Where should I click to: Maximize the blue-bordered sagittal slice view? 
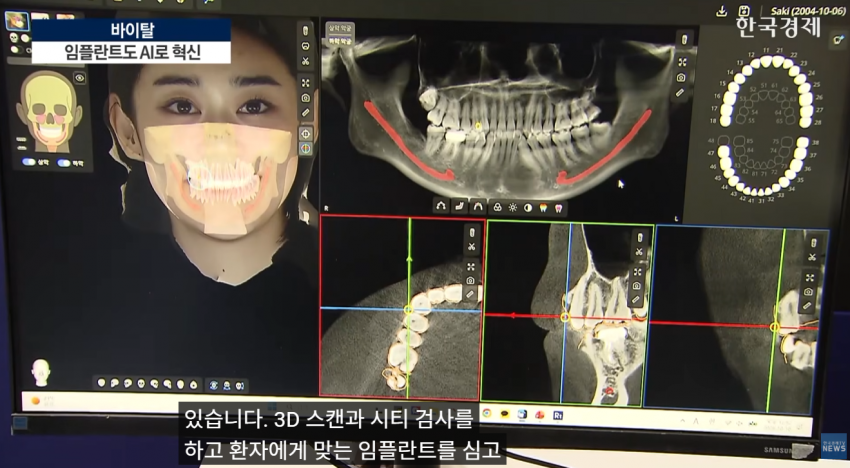click(x=810, y=278)
